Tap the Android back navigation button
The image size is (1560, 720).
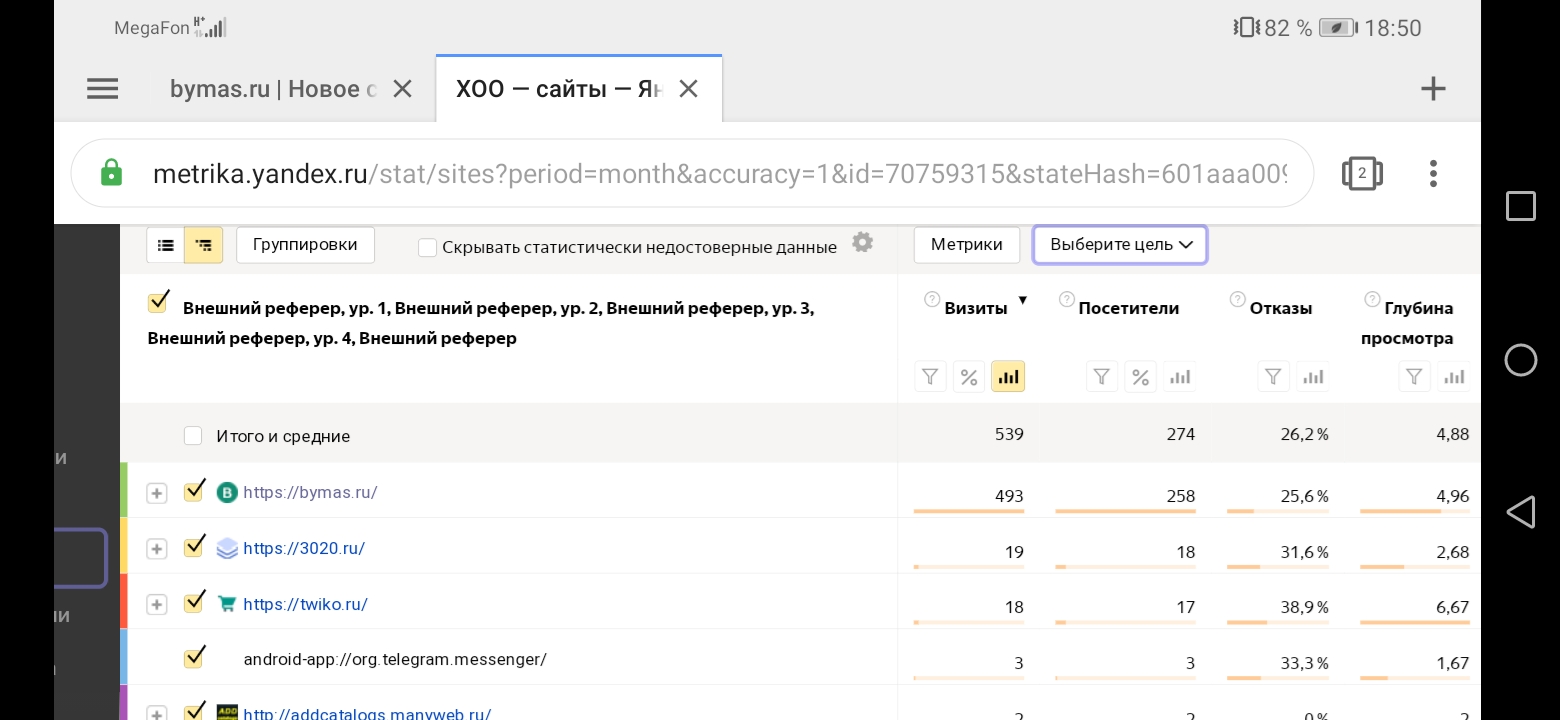(1520, 512)
